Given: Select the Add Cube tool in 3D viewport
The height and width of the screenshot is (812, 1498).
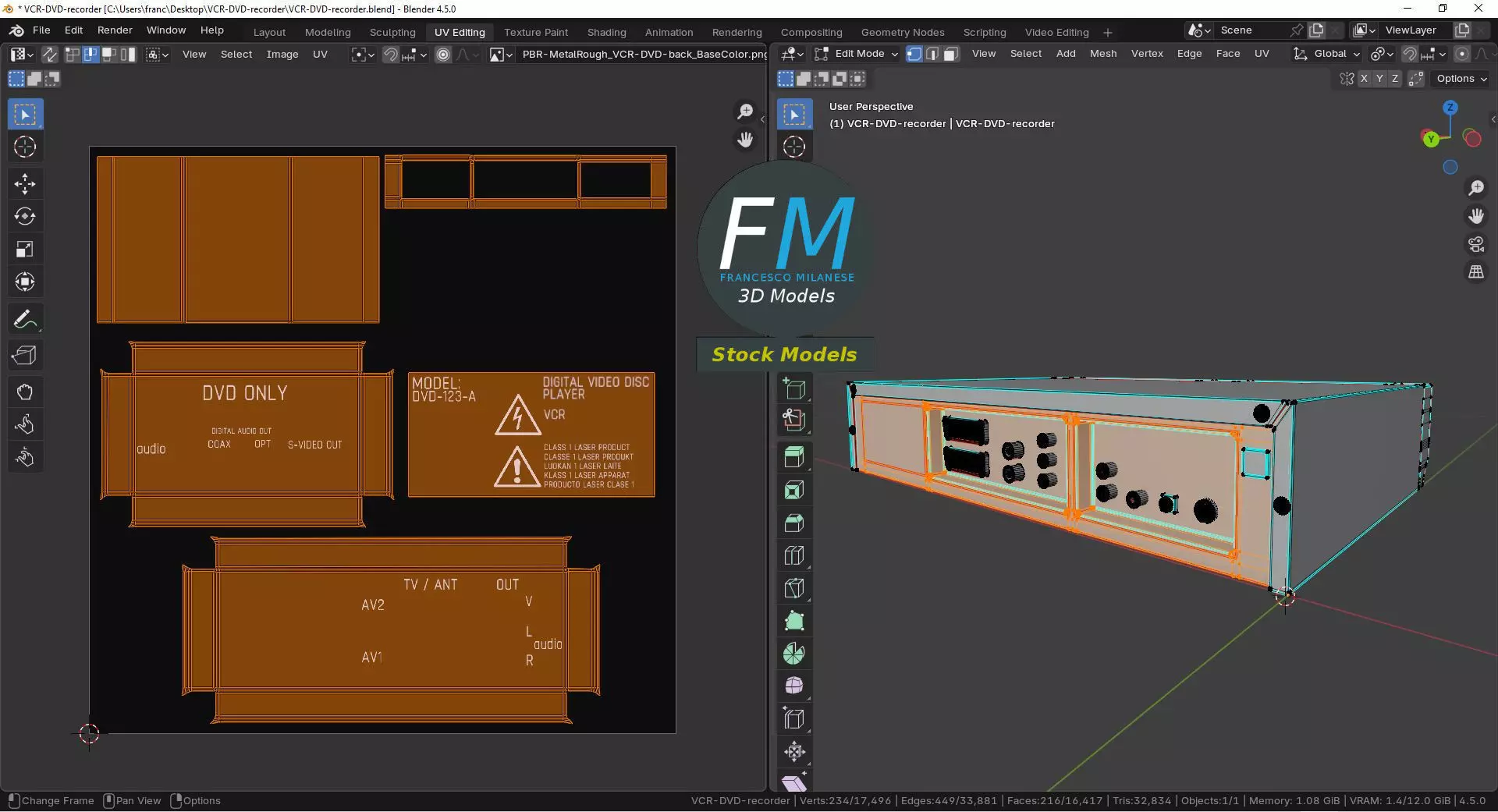Looking at the screenshot, I should [x=794, y=388].
